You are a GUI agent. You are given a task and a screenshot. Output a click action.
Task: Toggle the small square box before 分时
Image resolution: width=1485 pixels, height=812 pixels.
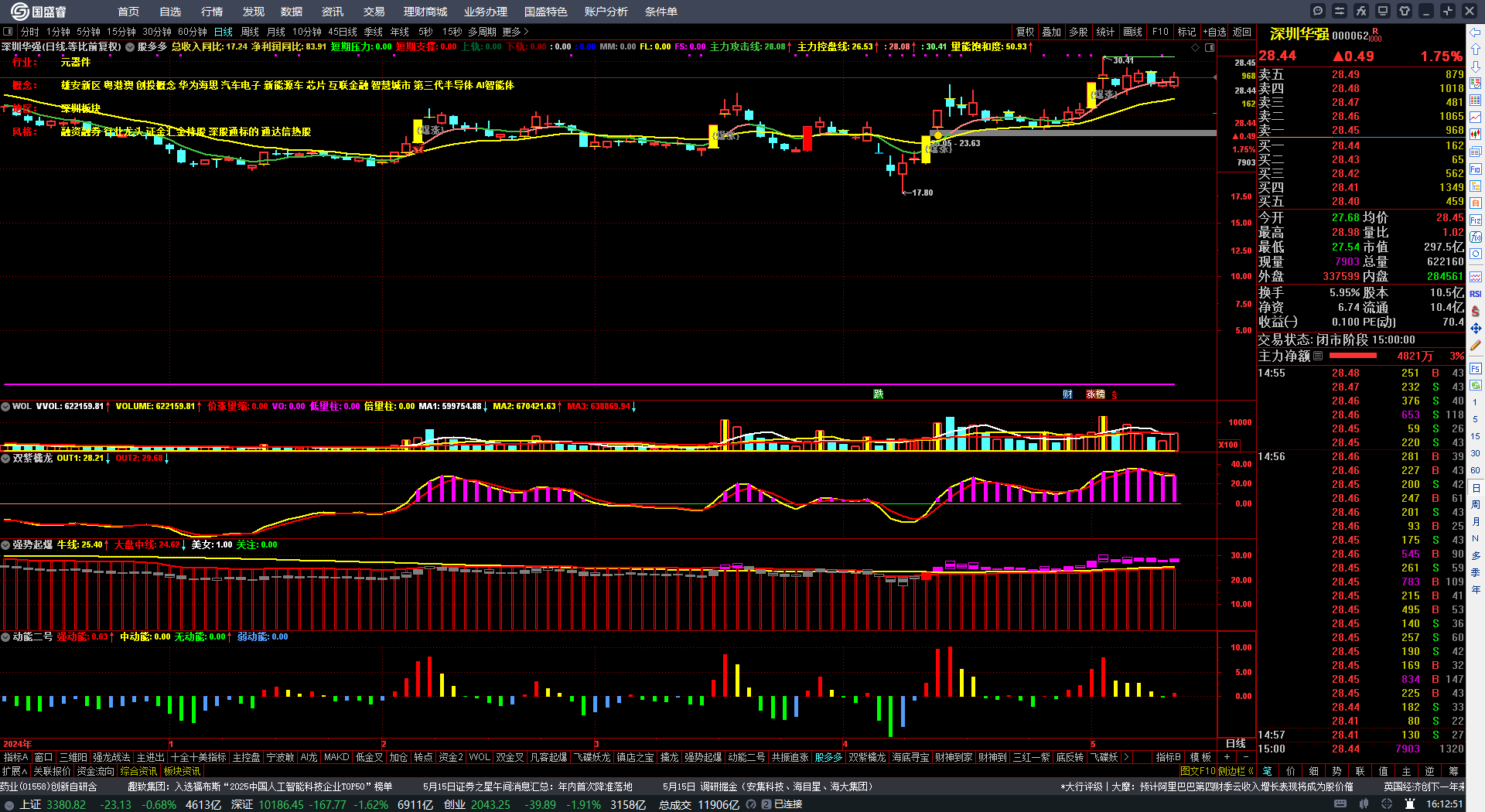[9, 32]
